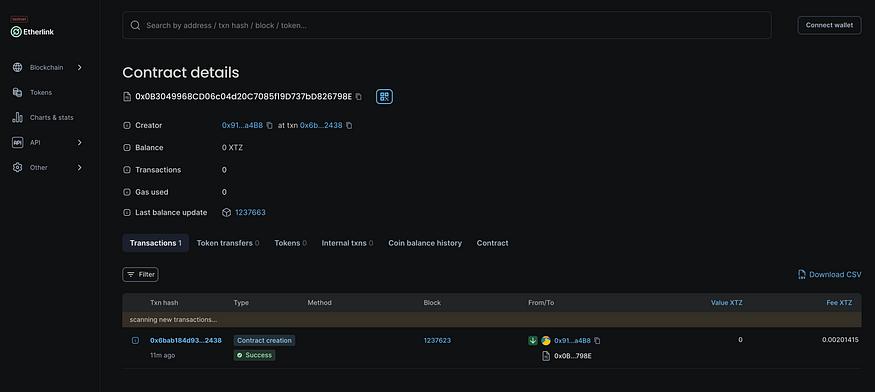Expand the API submenu chevron
The height and width of the screenshot is (392, 875).
pyautogui.click(x=79, y=142)
